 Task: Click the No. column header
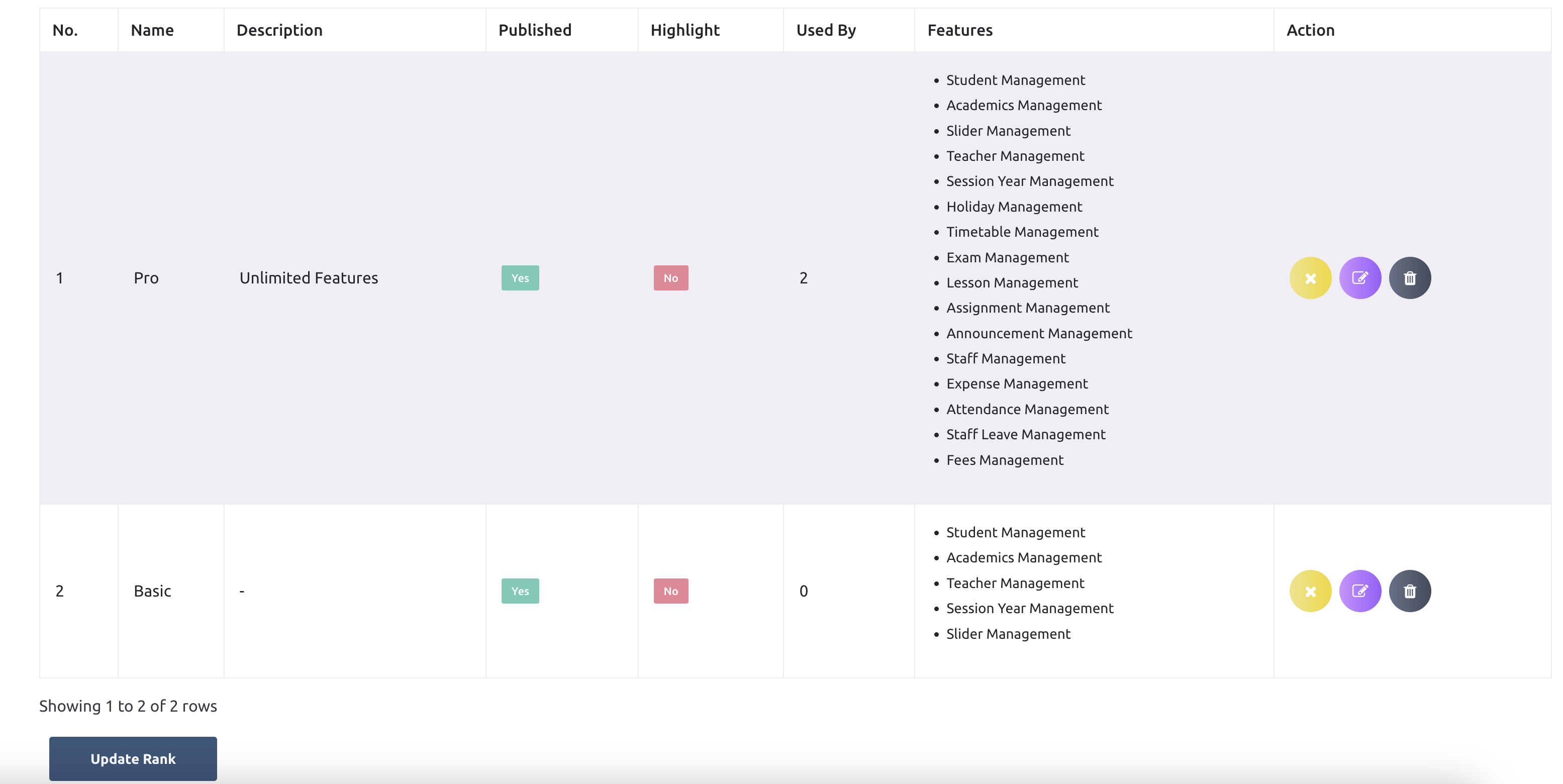coord(65,29)
